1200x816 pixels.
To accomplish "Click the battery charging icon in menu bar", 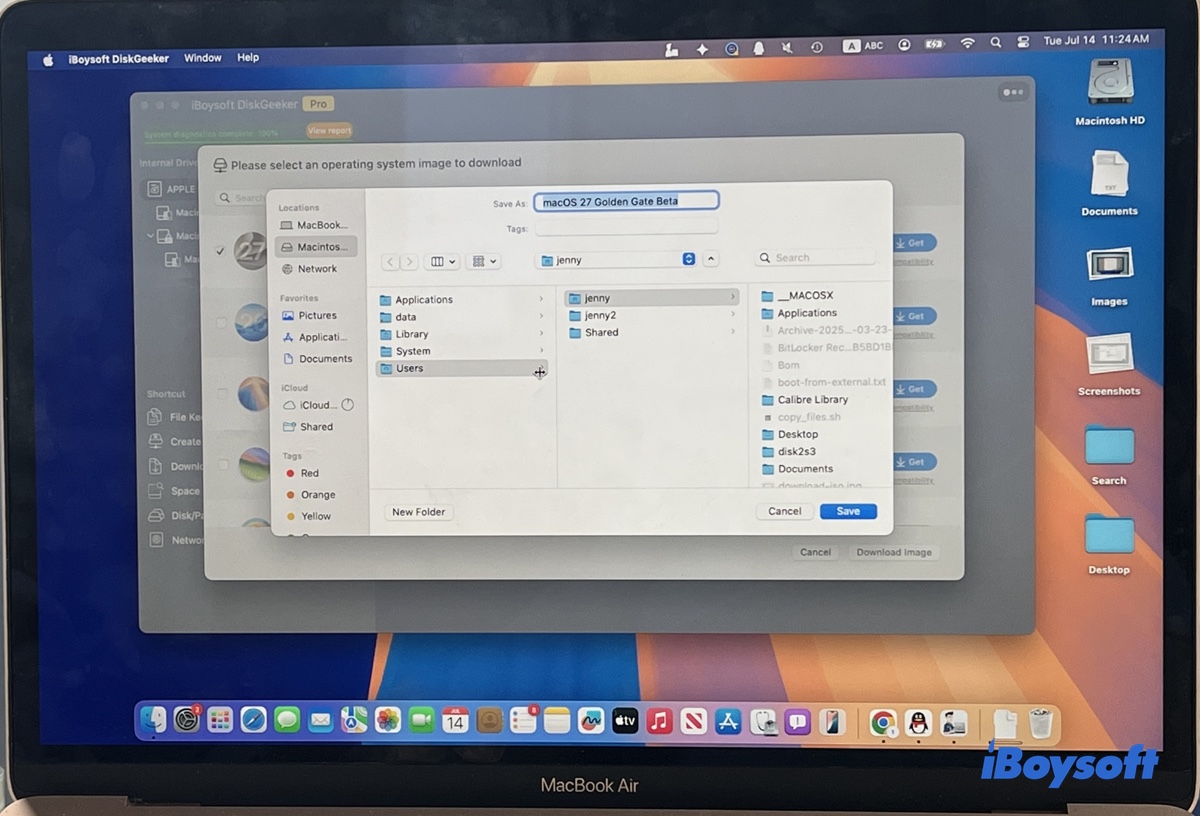I will (x=934, y=44).
